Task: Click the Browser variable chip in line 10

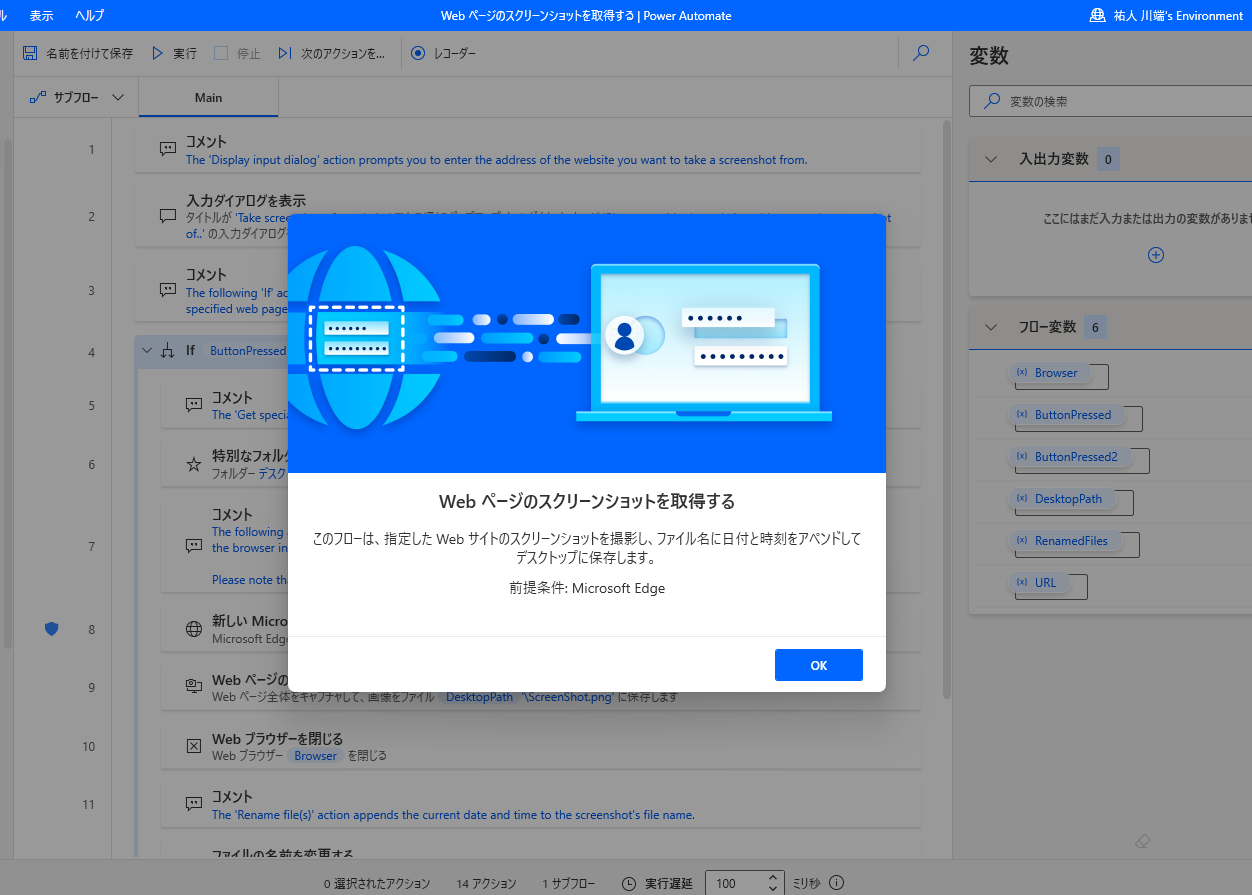Action: click(316, 756)
